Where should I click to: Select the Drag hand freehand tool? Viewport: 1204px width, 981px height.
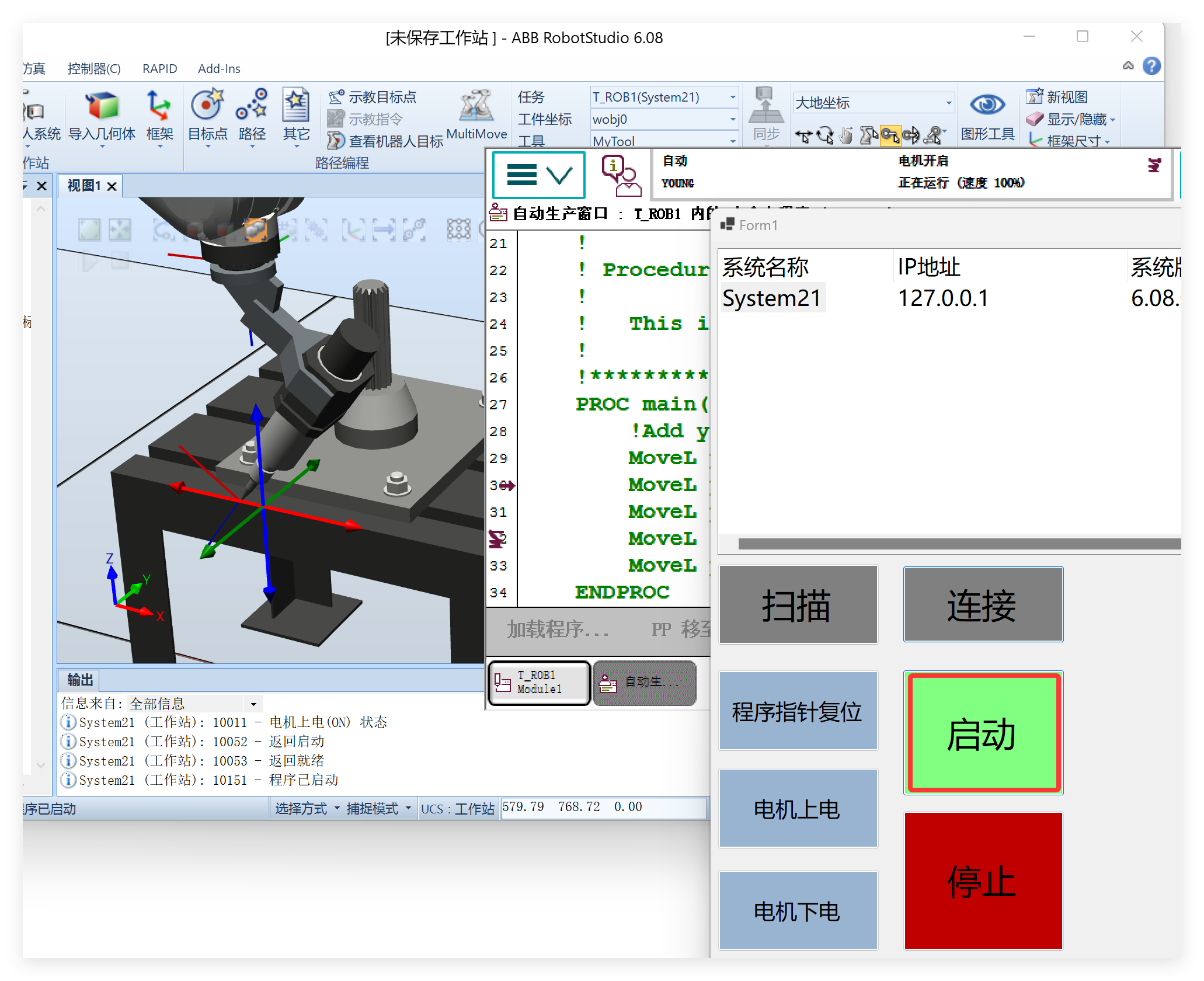coord(845,135)
